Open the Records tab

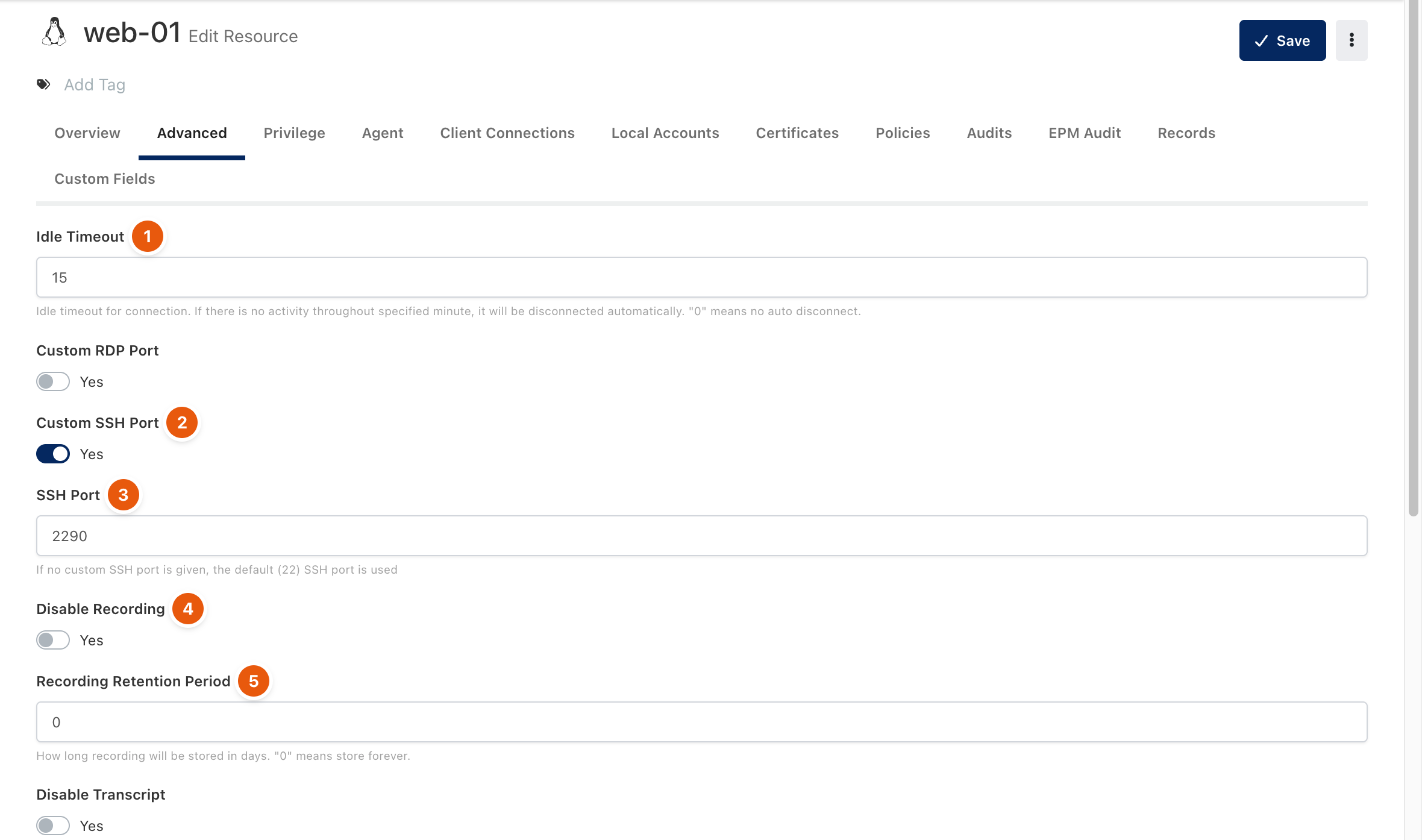tap(1186, 133)
